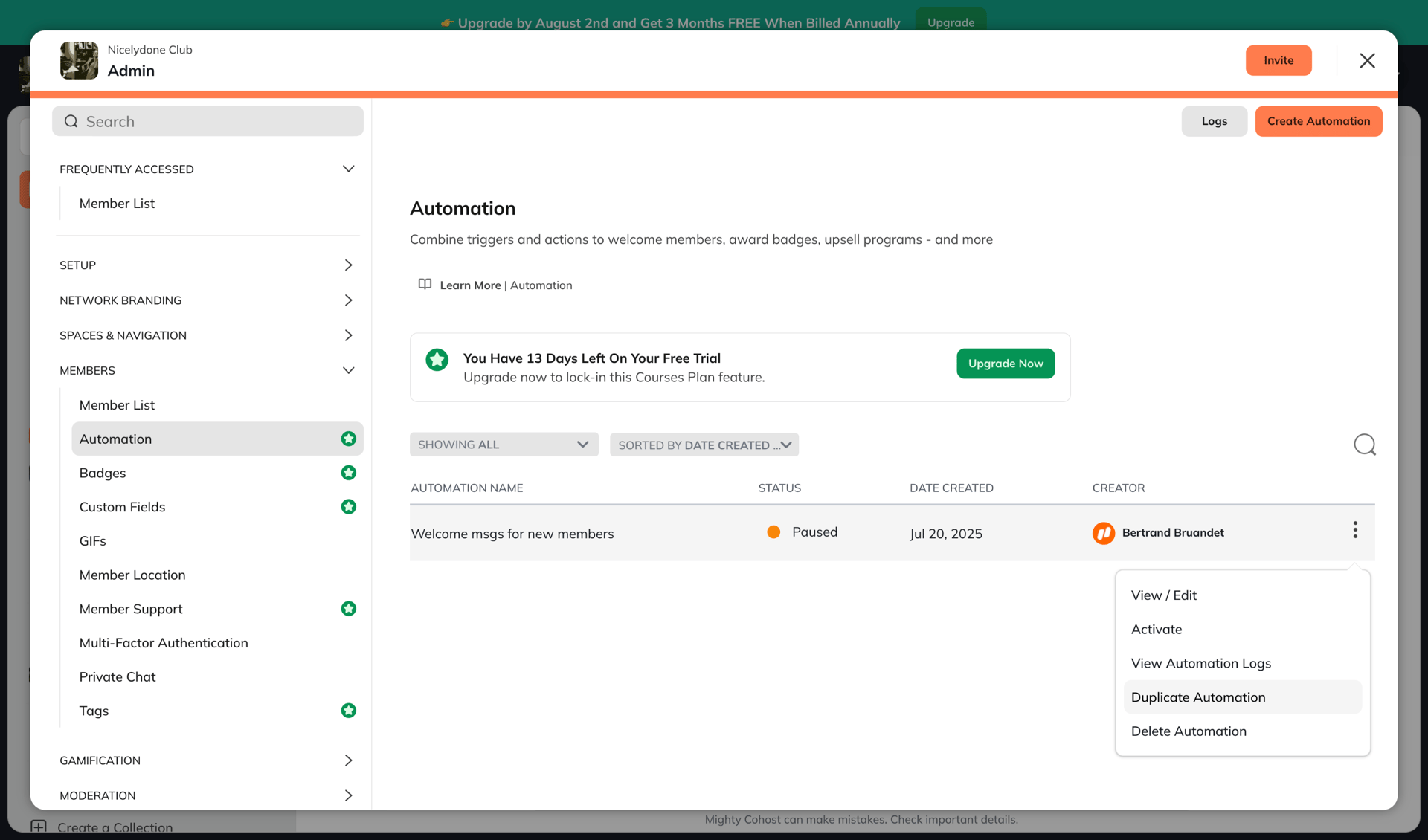Click the premium star badge next to Badges
Screen dimensions: 1428x840
coord(349,473)
